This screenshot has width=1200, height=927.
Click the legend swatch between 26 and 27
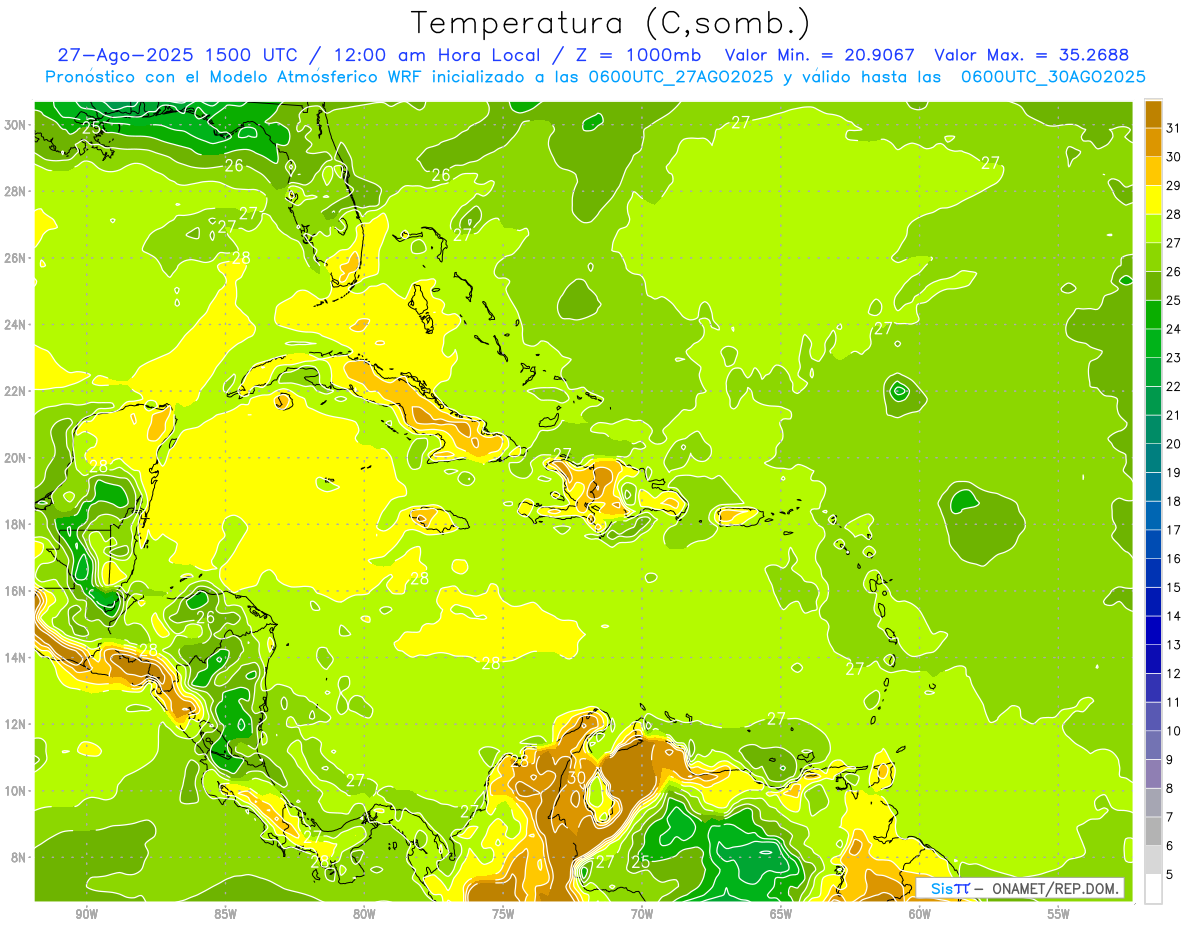tap(1153, 257)
